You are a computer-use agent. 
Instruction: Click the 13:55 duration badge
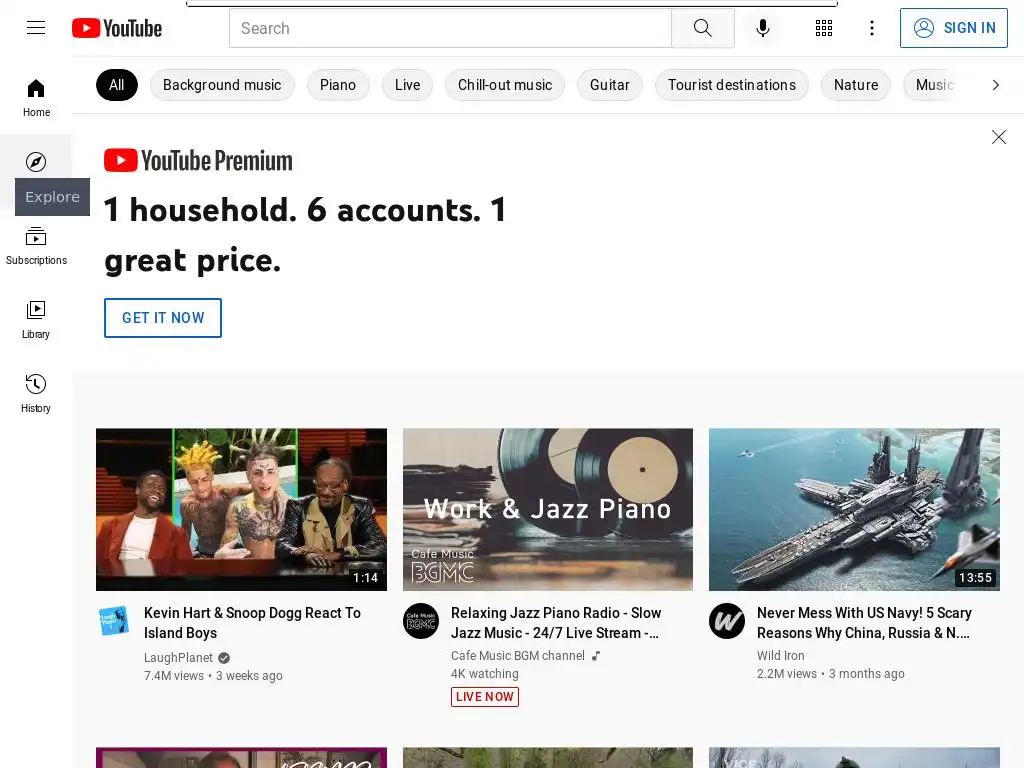[975, 578]
